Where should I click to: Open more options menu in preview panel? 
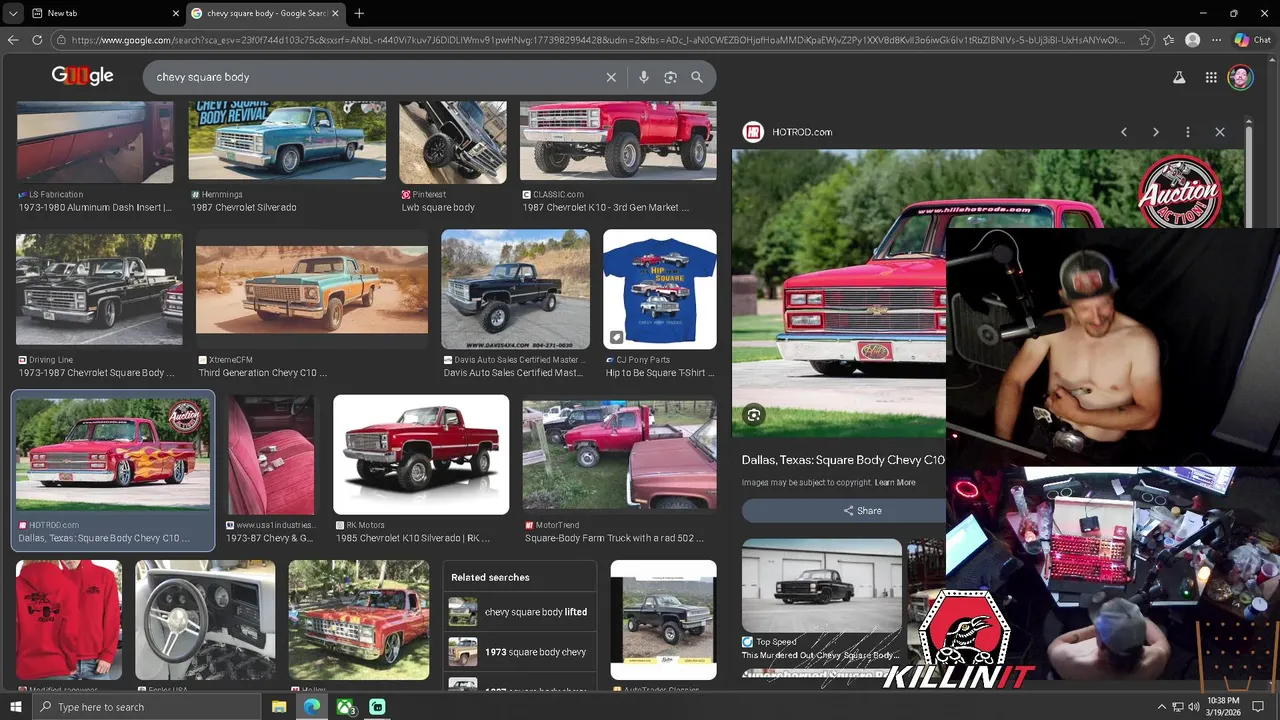click(1188, 132)
